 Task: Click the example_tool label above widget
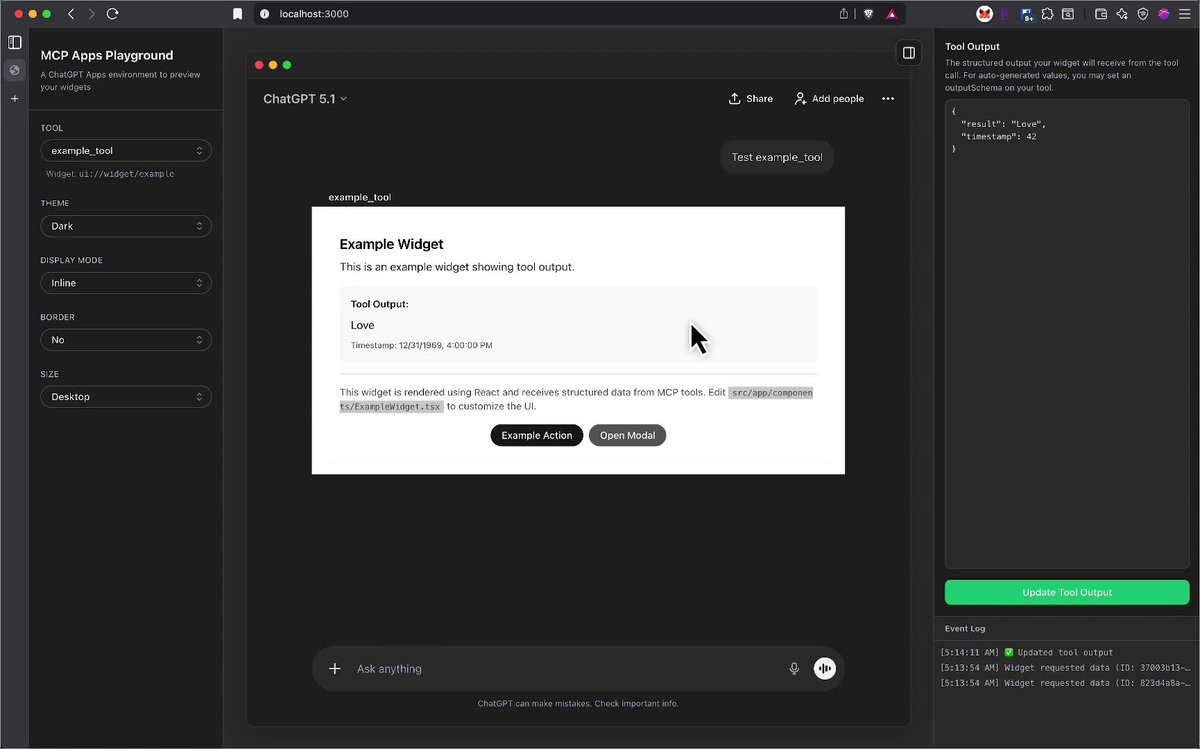pyautogui.click(x=360, y=197)
